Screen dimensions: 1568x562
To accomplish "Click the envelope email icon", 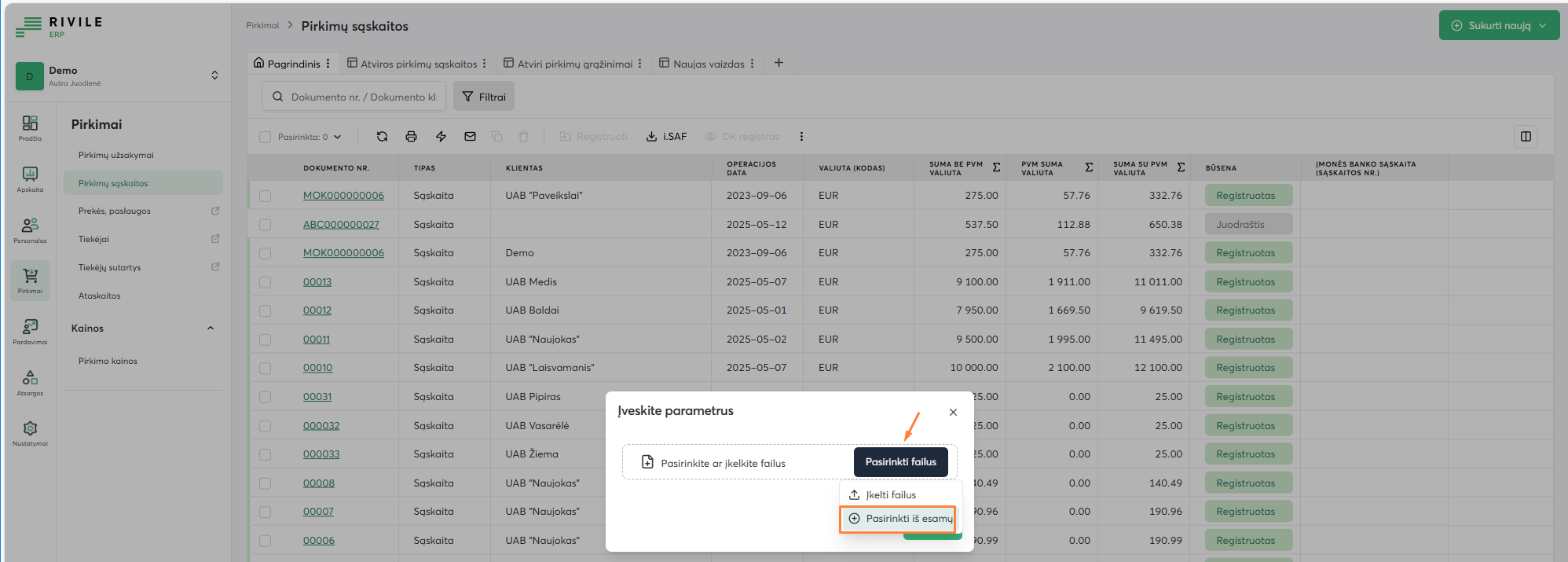I will pyautogui.click(x=470, y=137).
